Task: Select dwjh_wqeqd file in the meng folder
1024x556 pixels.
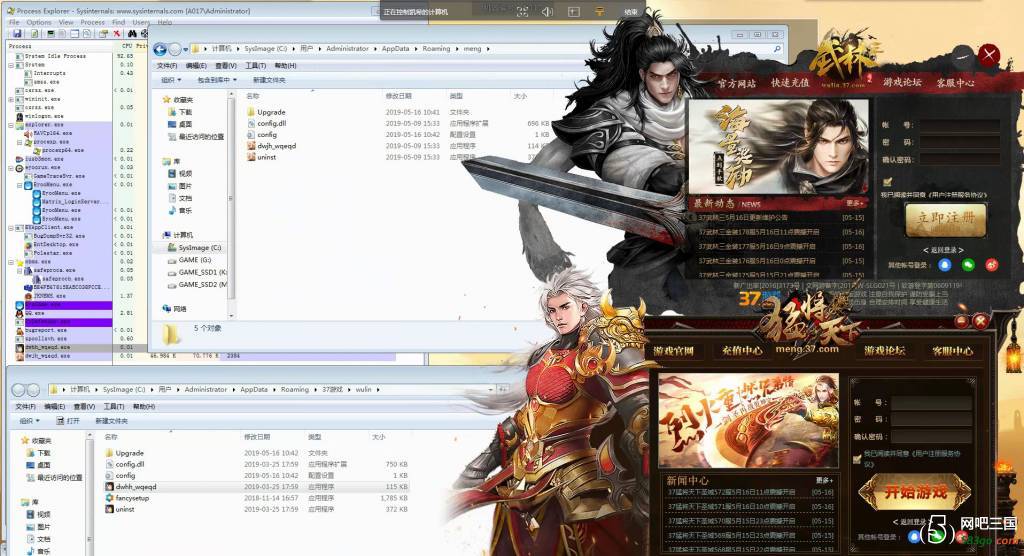Action: coord(271,146)
